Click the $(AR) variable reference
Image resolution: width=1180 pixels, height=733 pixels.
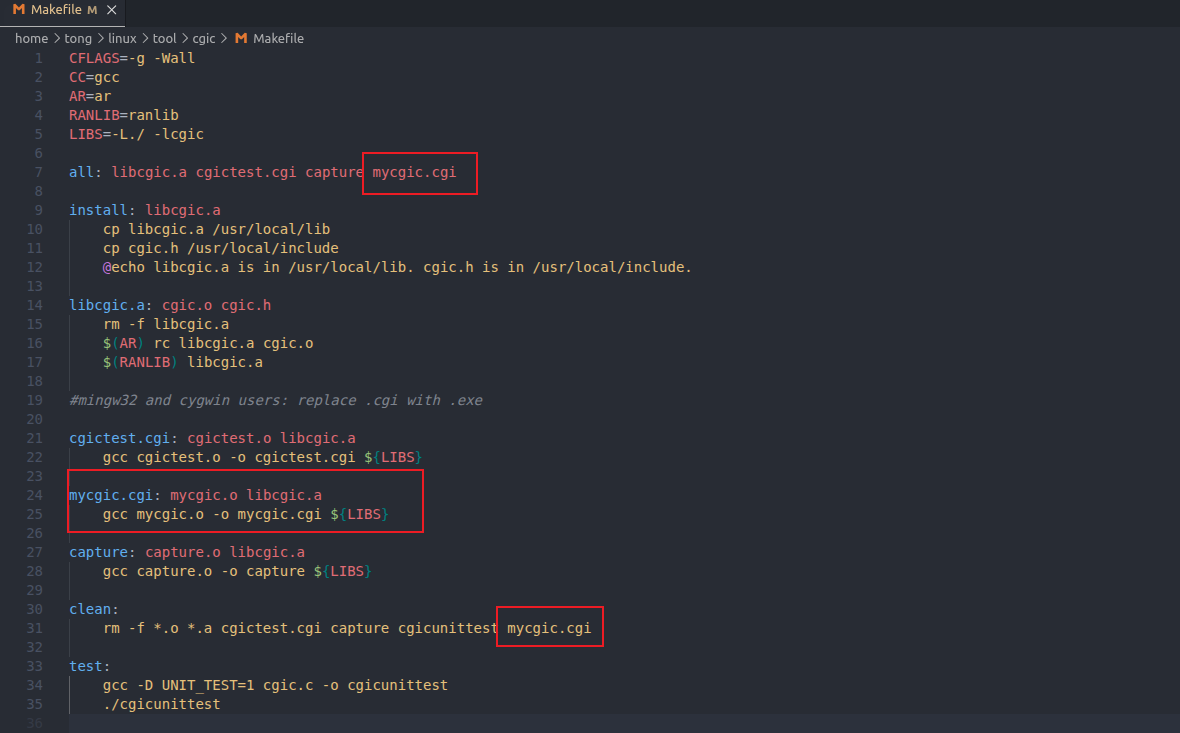click(124, 343)
